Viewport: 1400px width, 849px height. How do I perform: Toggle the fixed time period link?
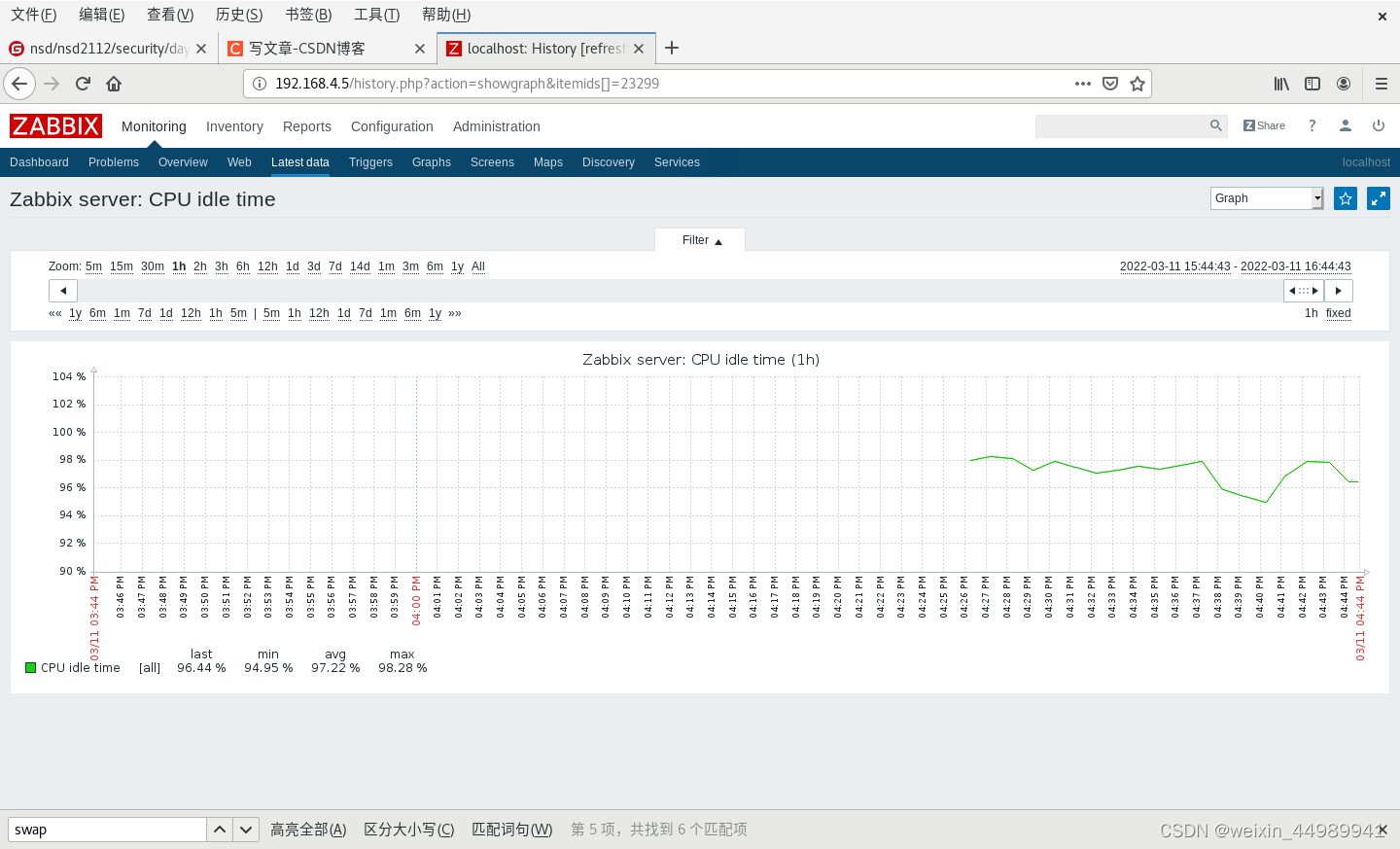pyautogui.click(x=1338, y=313)
